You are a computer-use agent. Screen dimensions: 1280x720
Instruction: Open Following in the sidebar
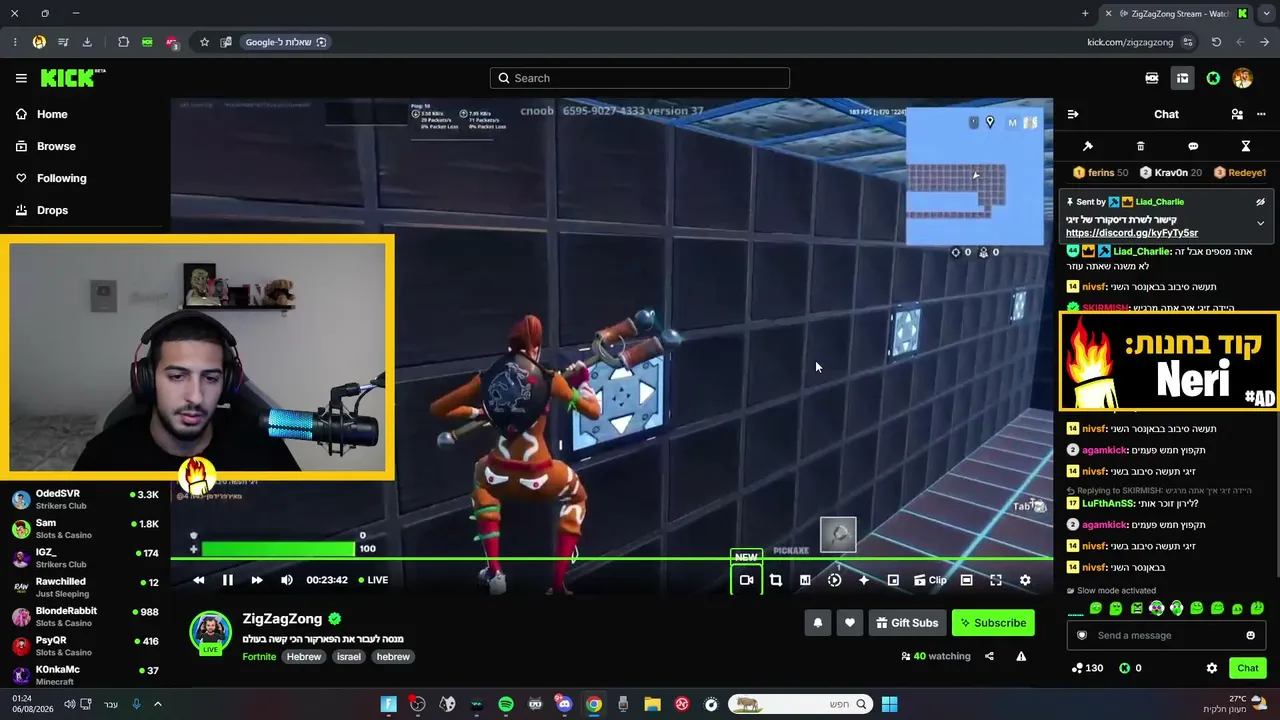[x=61, y=178]
